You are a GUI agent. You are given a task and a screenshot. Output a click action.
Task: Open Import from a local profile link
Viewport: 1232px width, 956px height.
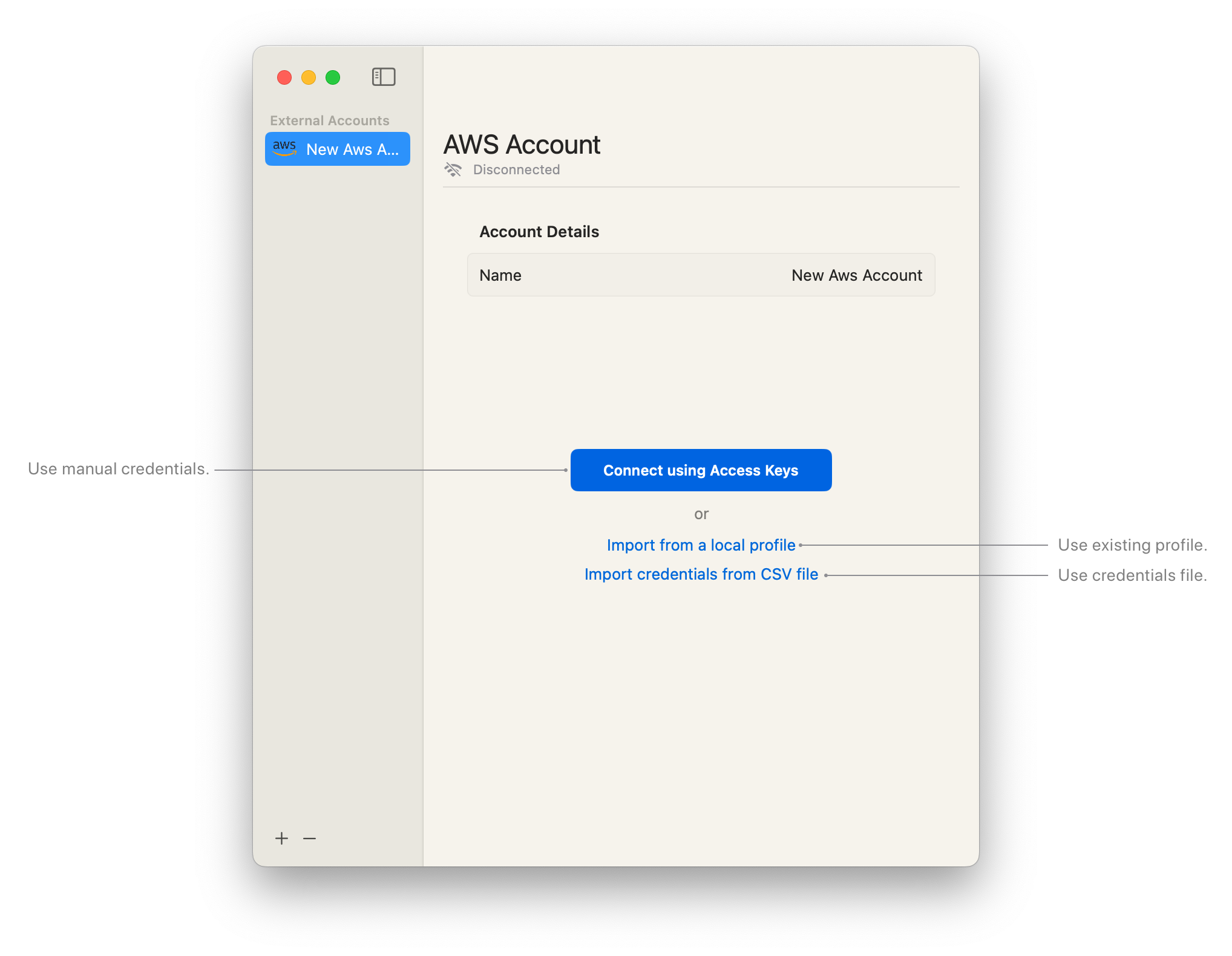point(701,545)
